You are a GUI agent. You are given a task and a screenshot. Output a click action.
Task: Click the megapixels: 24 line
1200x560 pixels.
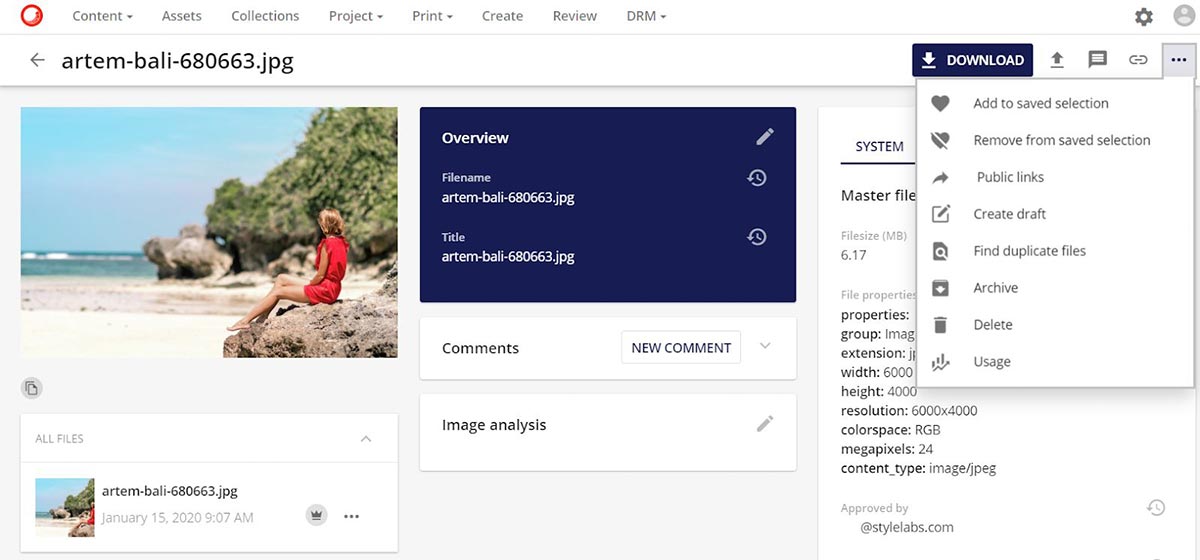point(887,448)
